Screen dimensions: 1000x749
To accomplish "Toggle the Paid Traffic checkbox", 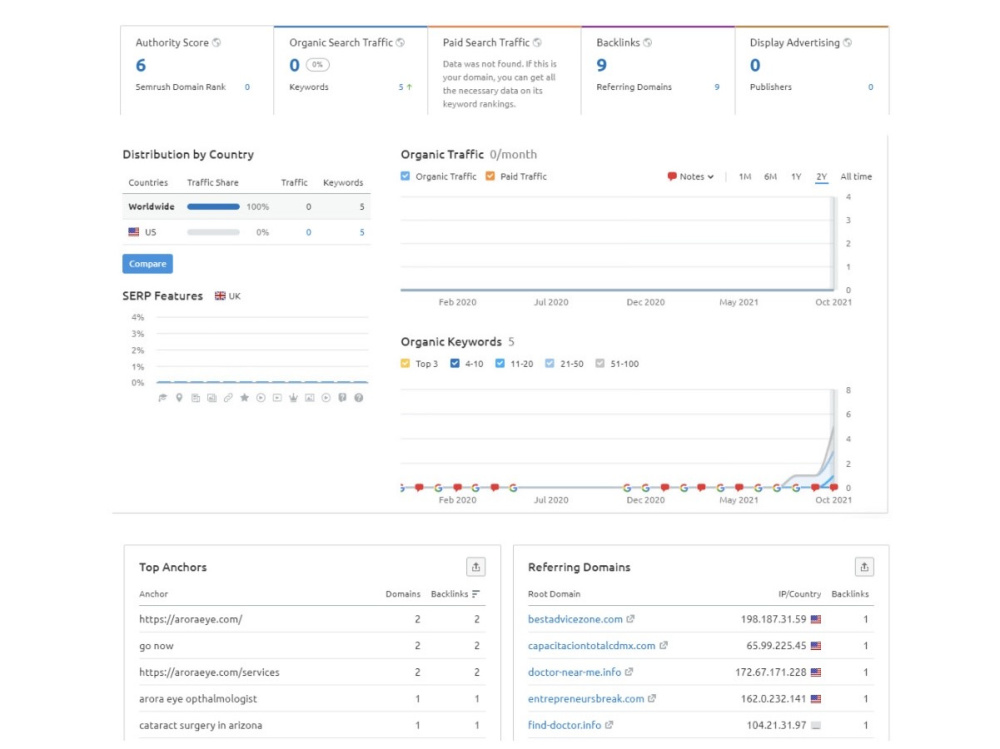I will coord(490,176).
